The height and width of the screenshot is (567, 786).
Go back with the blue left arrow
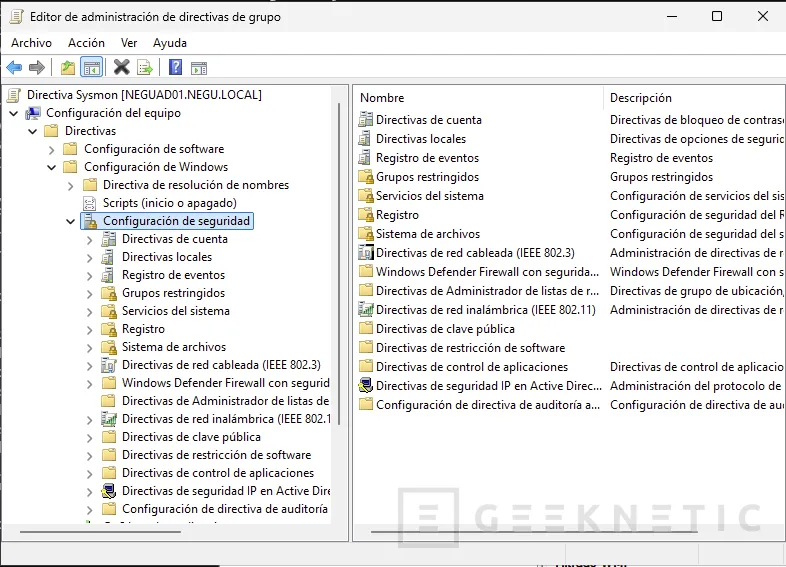click(x=14, y=67)
